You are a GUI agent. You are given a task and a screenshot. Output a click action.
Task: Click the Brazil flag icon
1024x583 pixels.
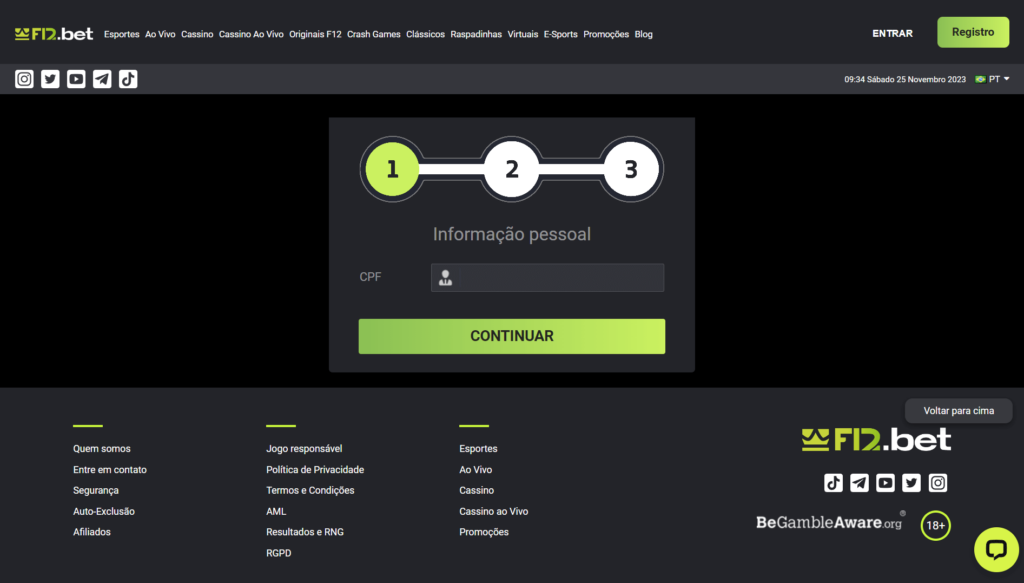coord(980,79)
